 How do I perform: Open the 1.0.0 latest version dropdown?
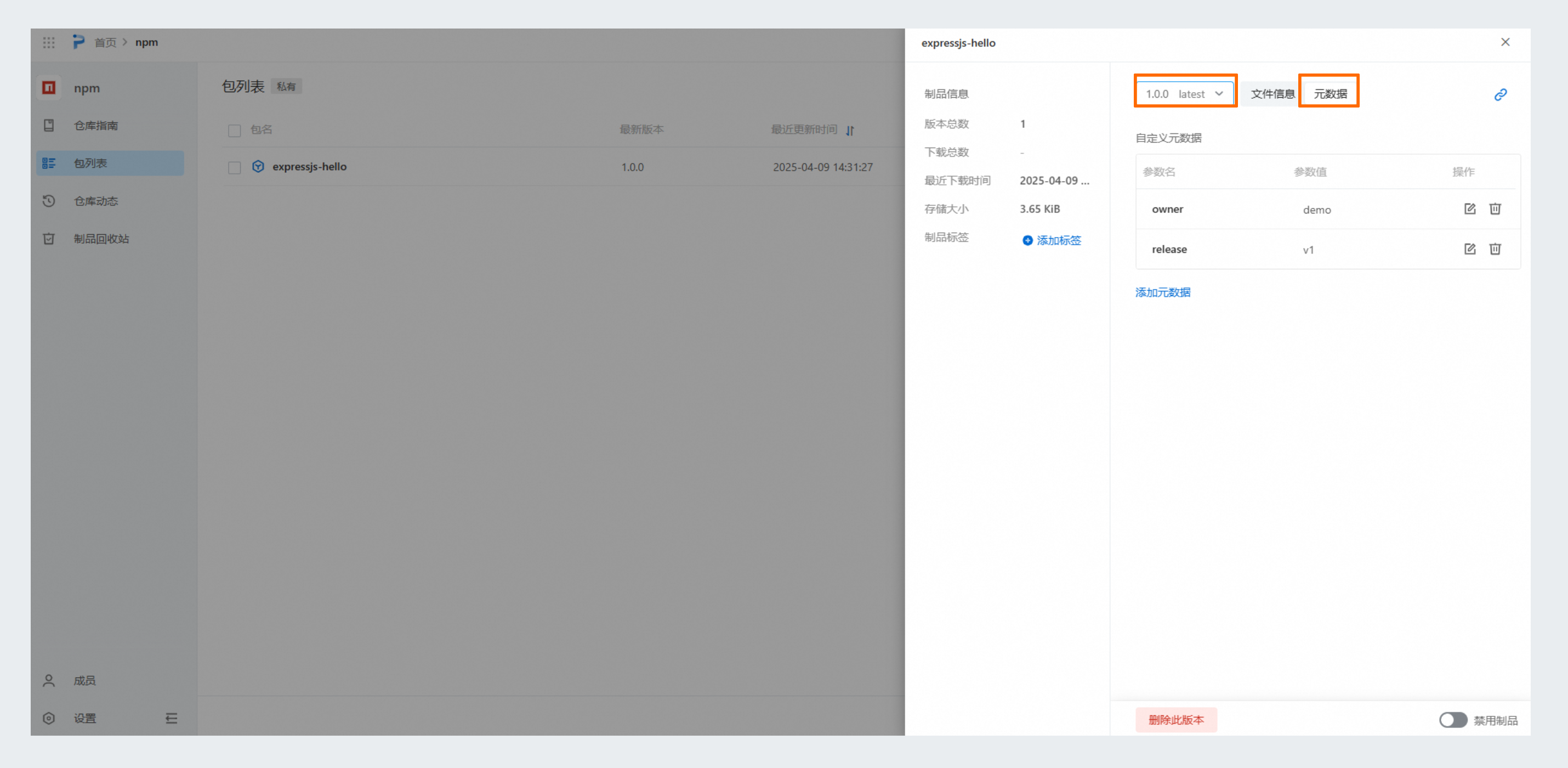tap(1185, 94)
